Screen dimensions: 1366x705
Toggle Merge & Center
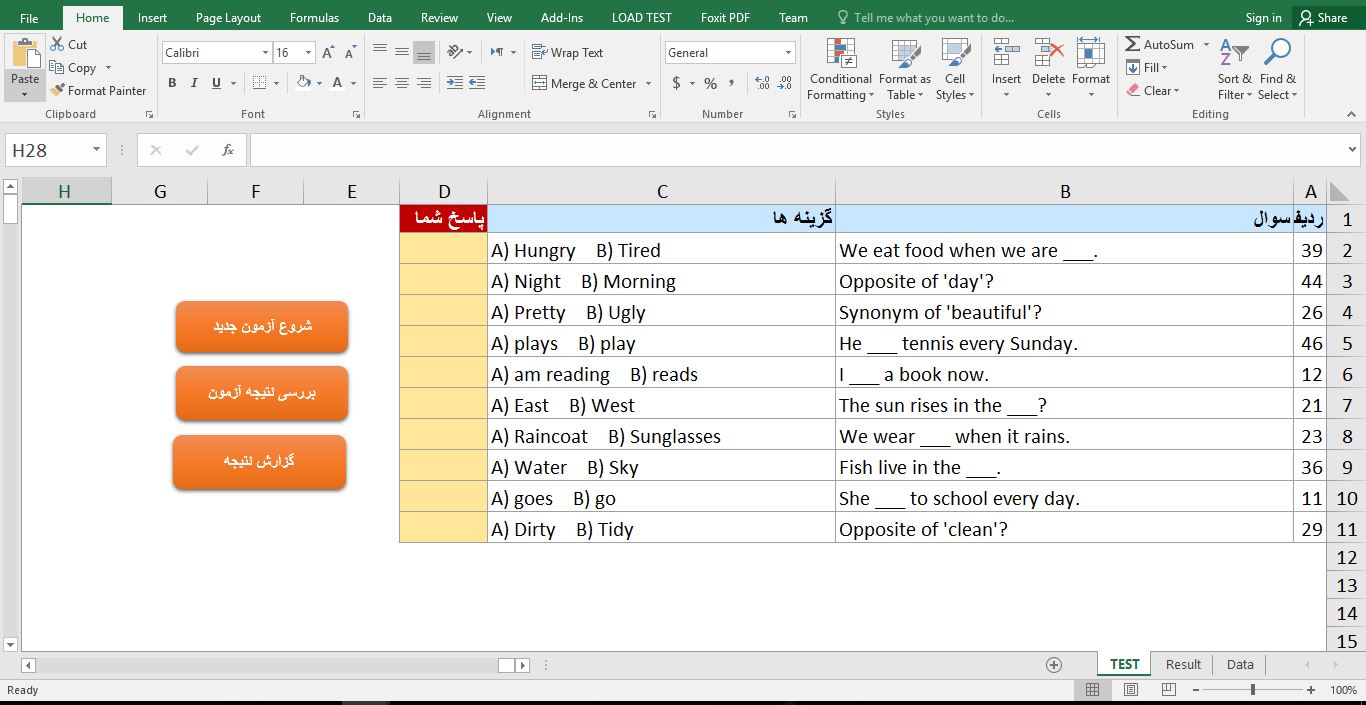[x=584, y=83]
